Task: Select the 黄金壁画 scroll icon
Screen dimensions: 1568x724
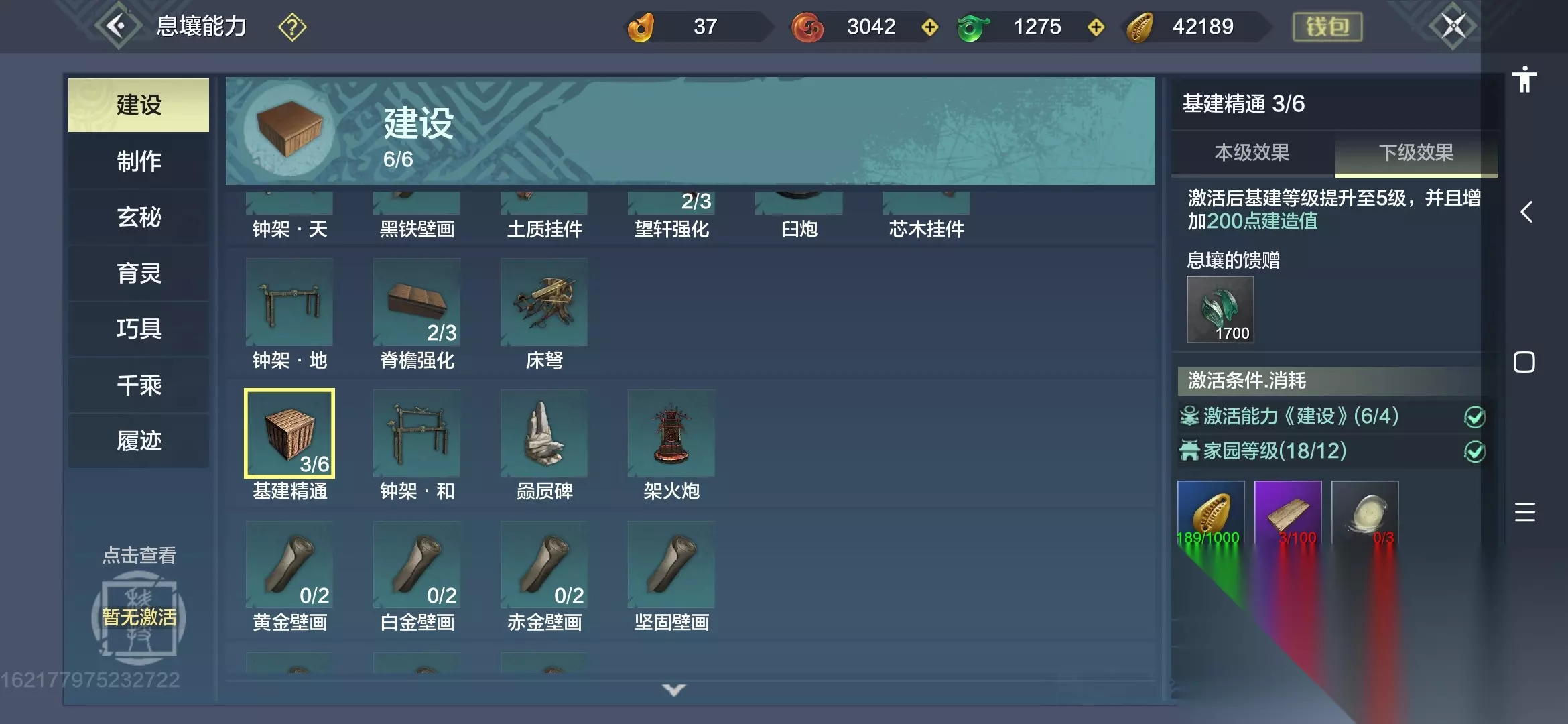Action: (289, 564)
